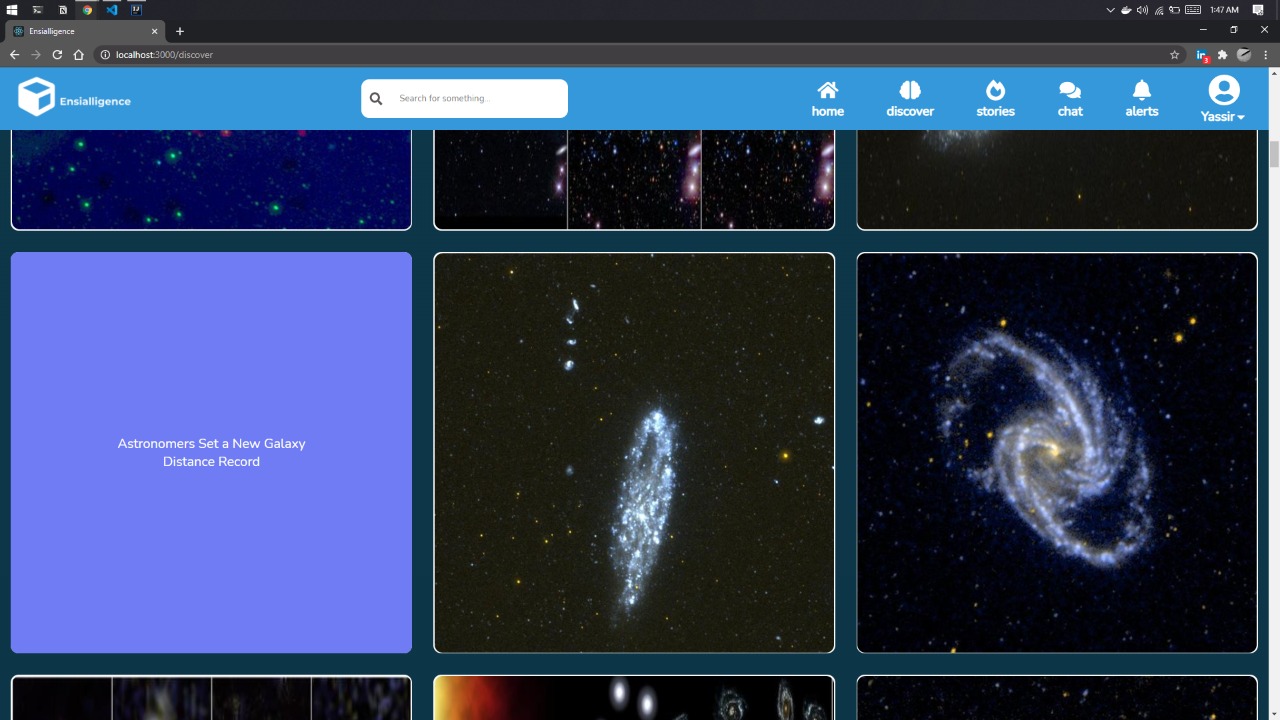Open the Yassir account dropdown
The width and height of the screenshot is (1280, 720).
coord(1221,116)
